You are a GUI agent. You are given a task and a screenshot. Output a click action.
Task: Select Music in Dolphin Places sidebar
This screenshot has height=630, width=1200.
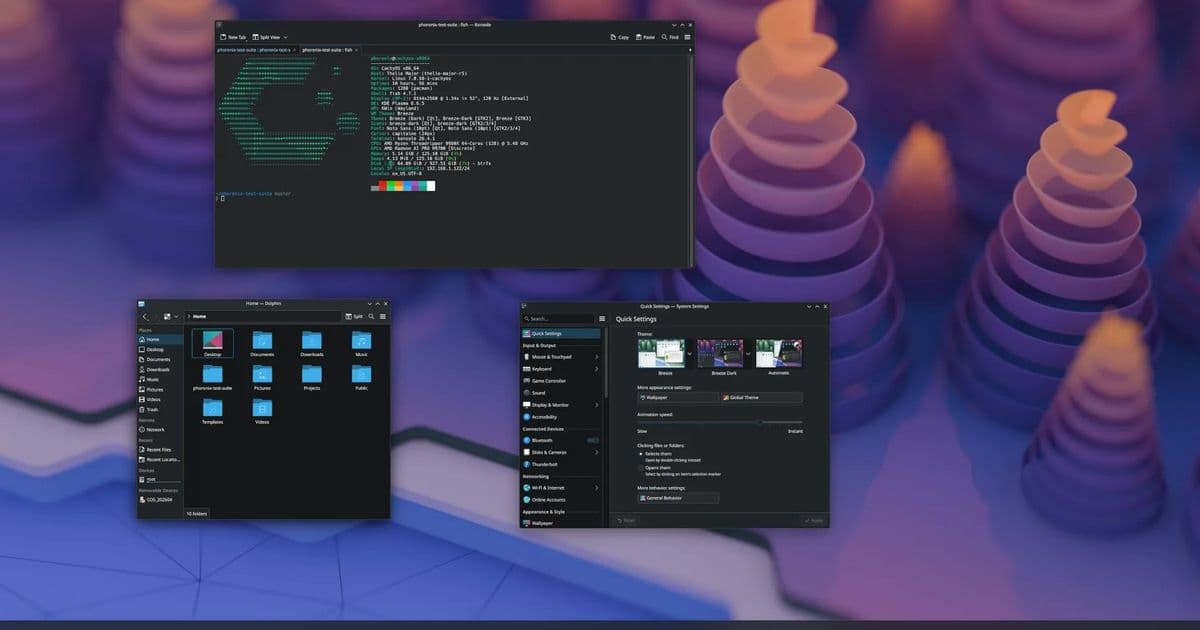tap(161, 379)
